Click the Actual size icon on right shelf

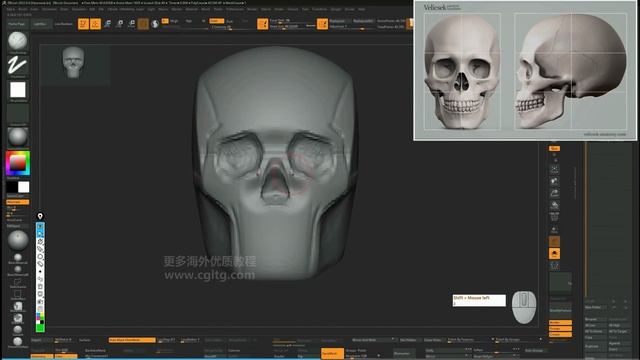554,193
